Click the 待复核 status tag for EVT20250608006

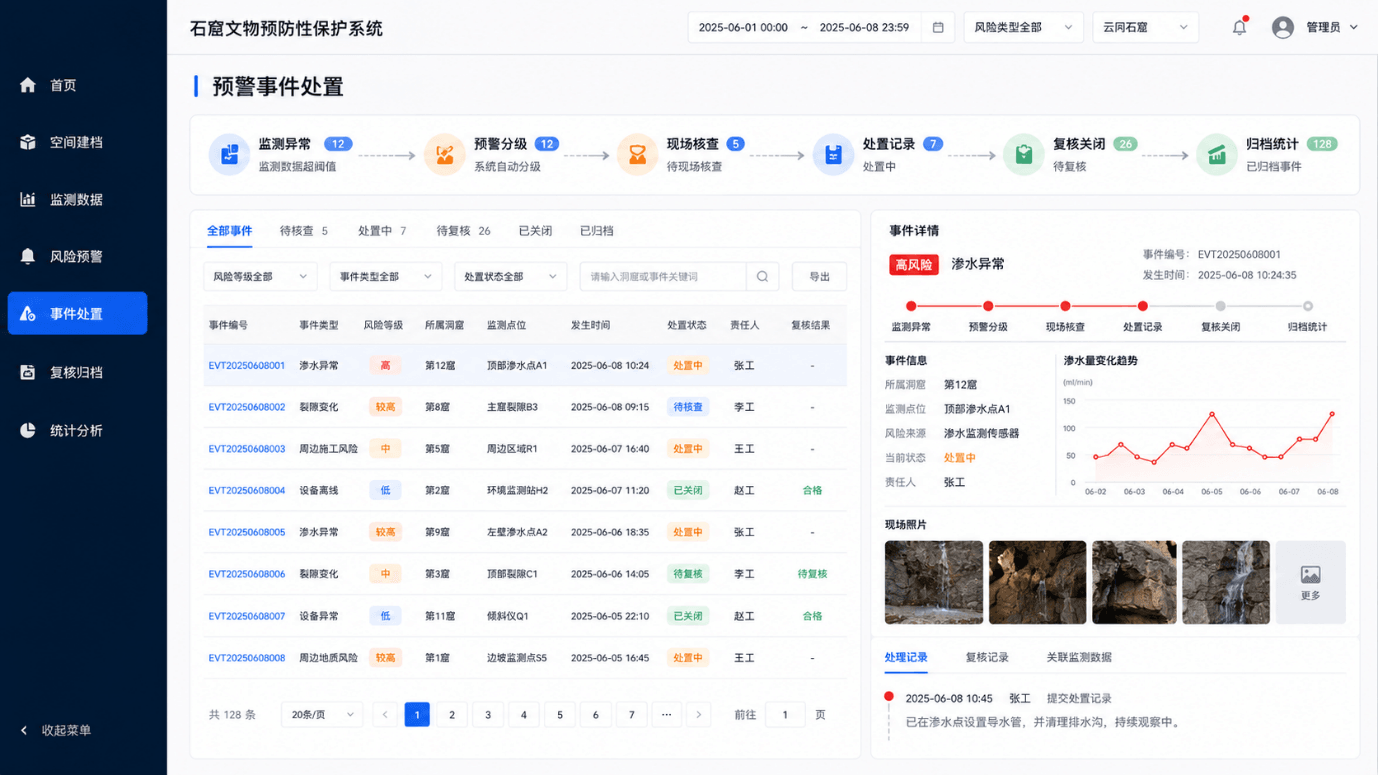(x=688, y=574)
